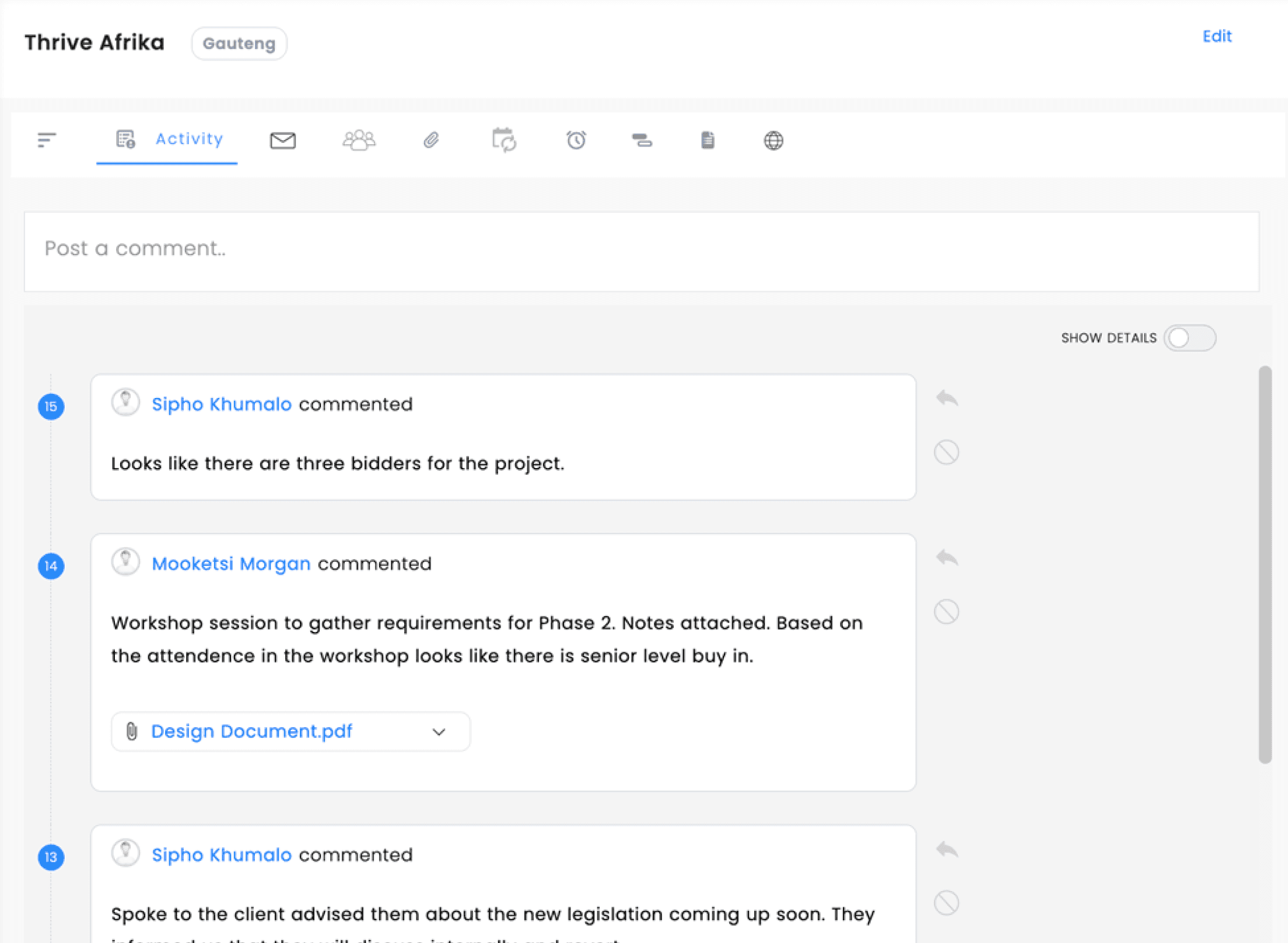Open the people group tab
Image resolution: width=1288 pixels, height=943 pixels.
359,141
